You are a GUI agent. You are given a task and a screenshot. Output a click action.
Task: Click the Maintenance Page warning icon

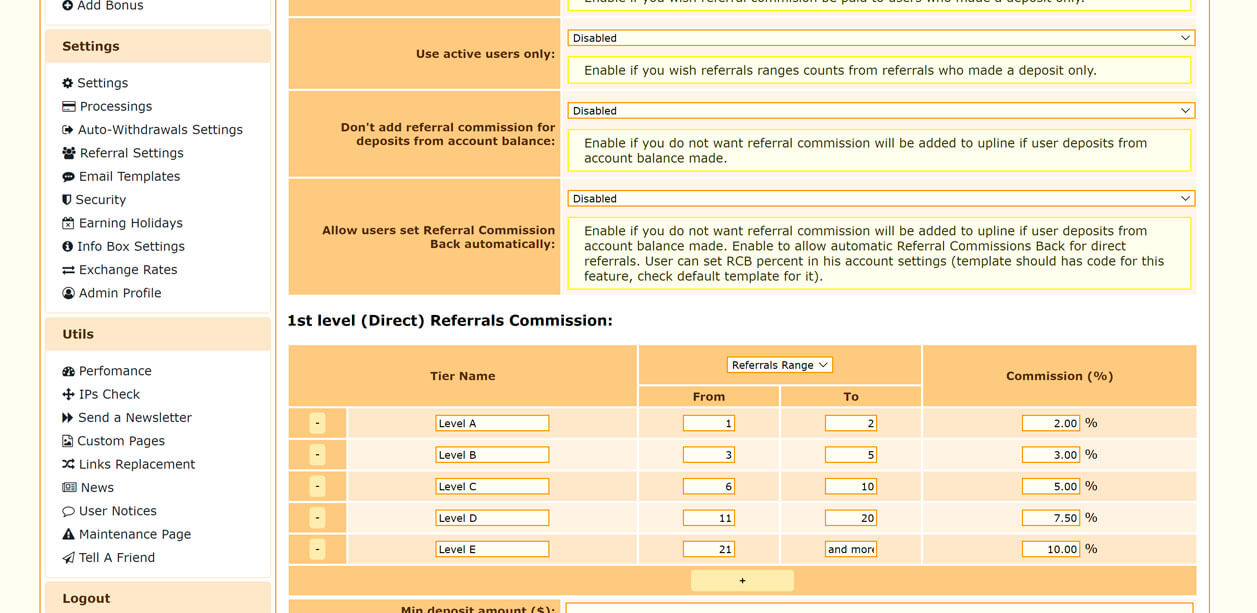[69, 534]
